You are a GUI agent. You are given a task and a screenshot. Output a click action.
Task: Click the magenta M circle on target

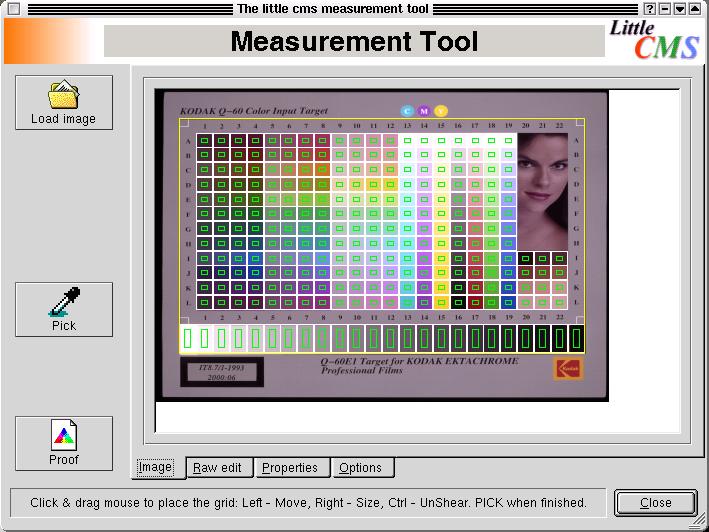pyautogui.click(x=424, y=111)
